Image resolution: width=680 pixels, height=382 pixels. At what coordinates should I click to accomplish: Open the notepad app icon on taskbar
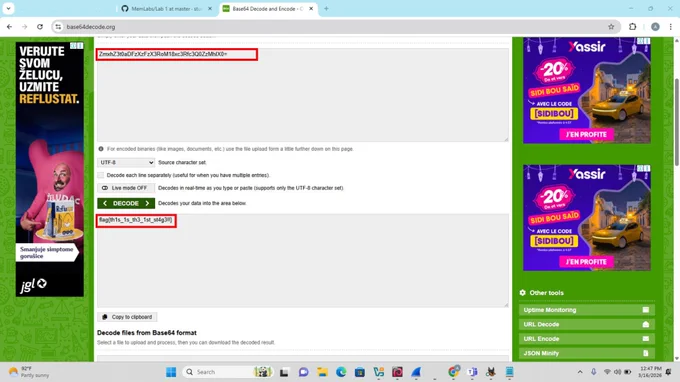pyautogui.click(x=510, y=372)
